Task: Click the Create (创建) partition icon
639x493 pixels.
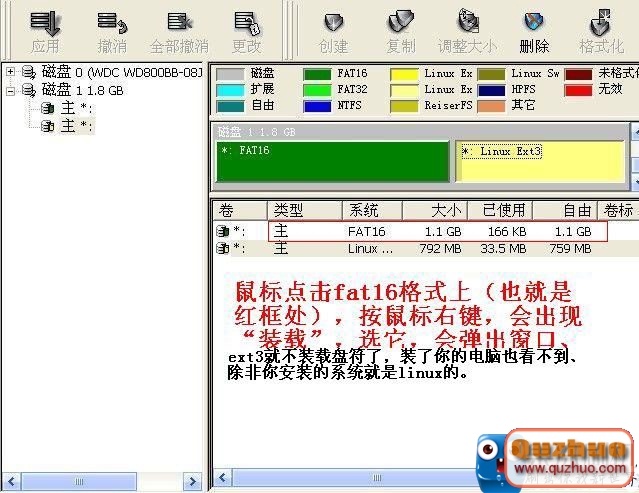Action: tap(333, 22)
